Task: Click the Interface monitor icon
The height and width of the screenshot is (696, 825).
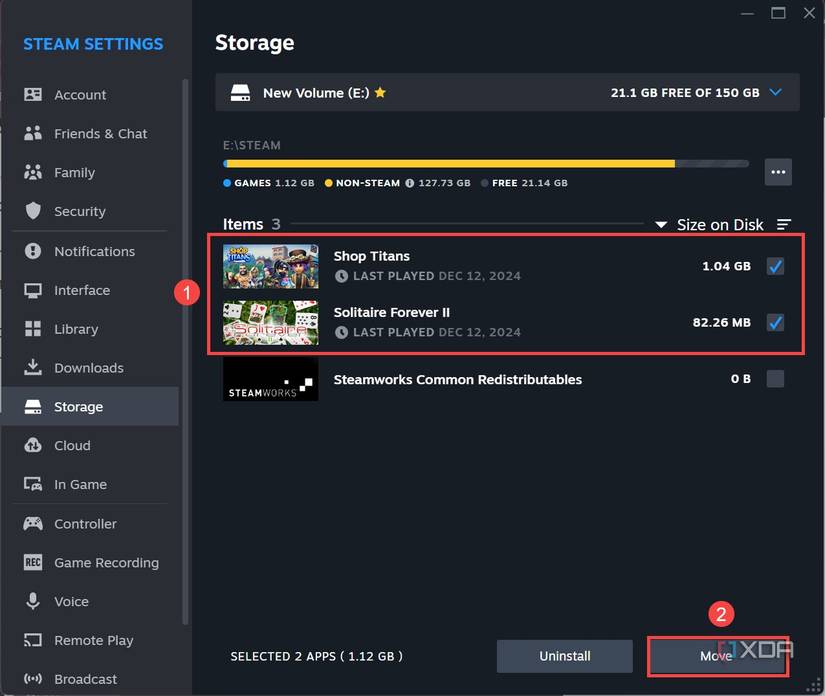Action: [x=33, y=290]
